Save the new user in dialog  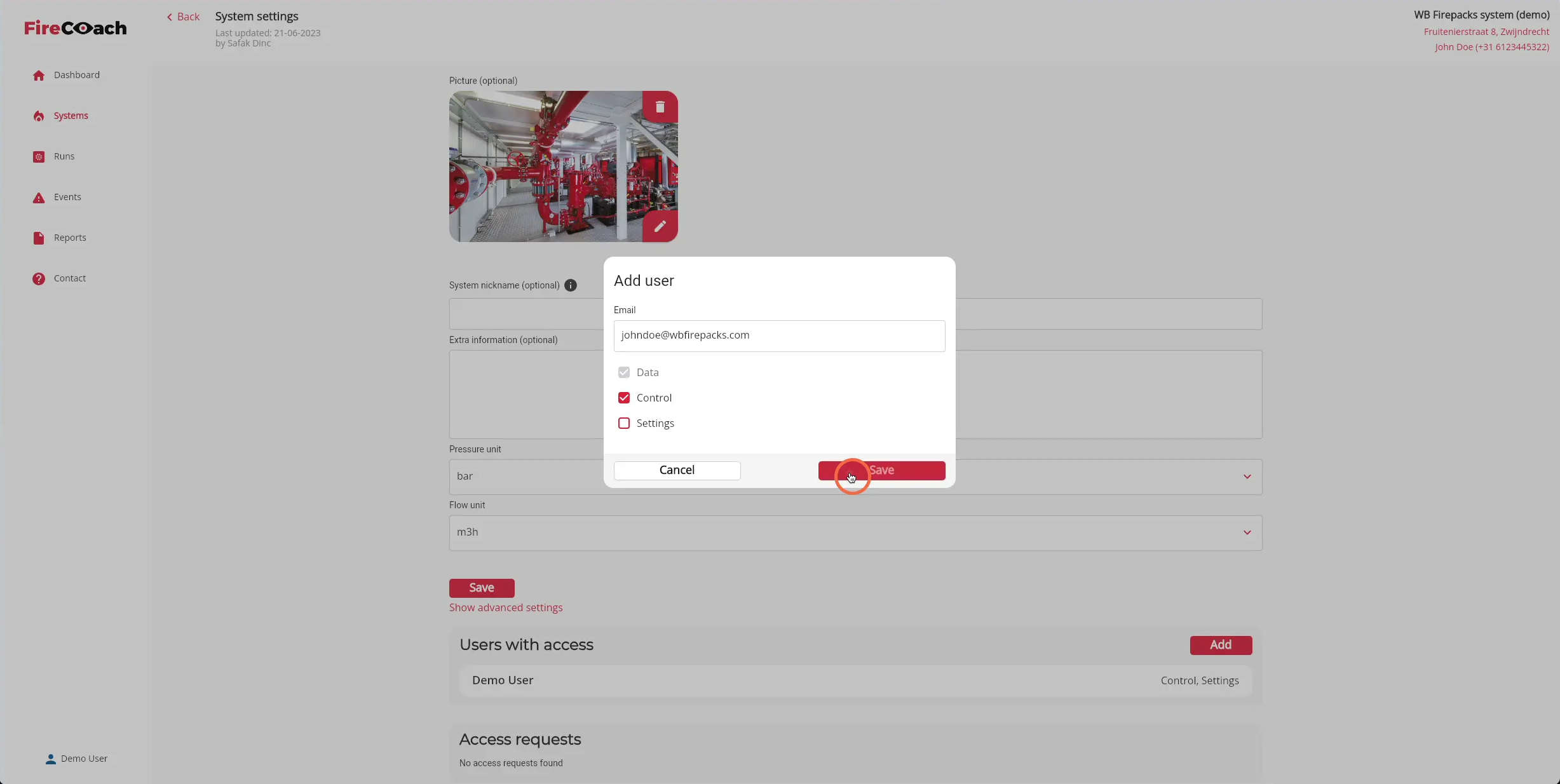(881, 470)
